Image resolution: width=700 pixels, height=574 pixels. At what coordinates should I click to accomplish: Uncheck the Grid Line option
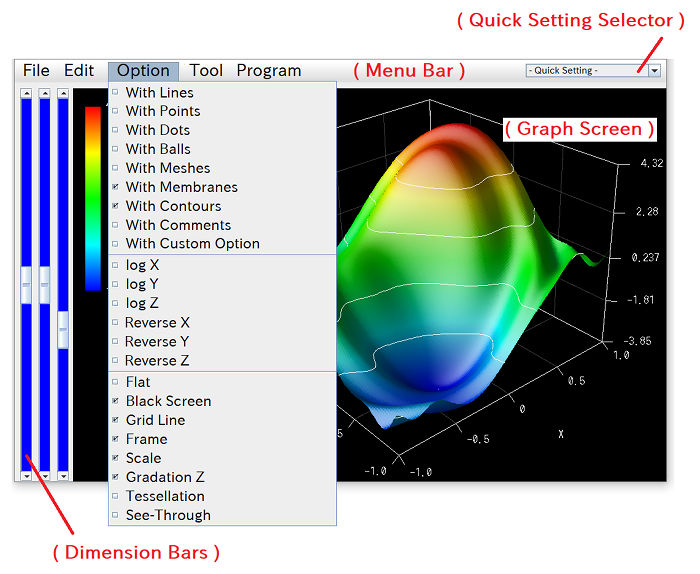222,420
